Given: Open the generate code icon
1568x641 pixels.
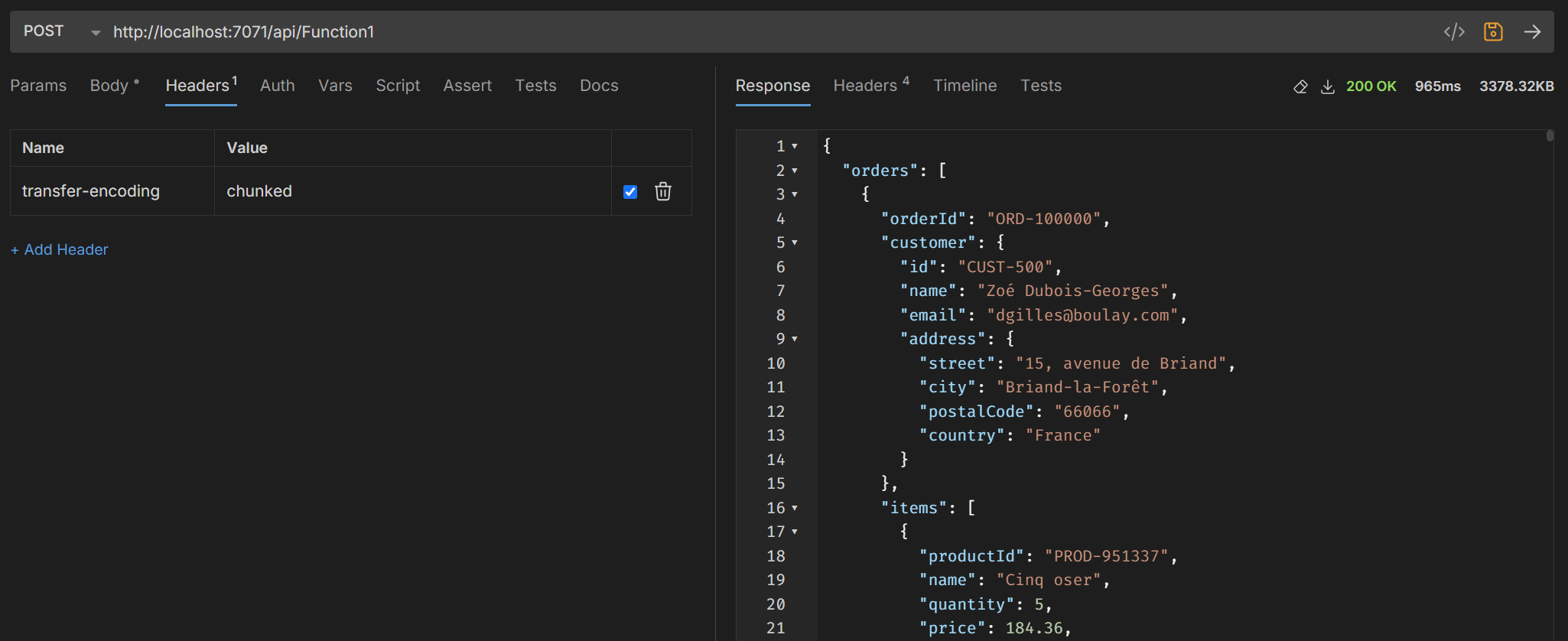Looking at the screenshot, I should pyautogui.click(x=1454, y=31).
